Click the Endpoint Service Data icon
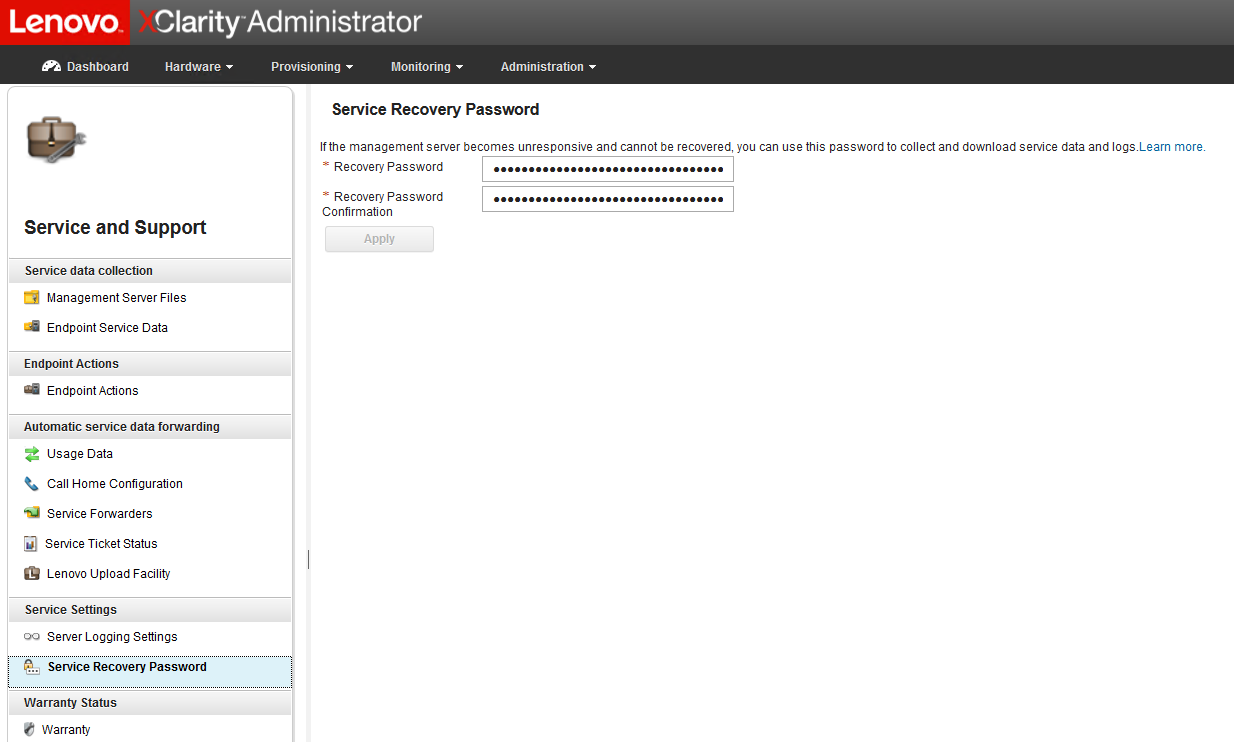Screen dimensions: 1234x742 [x=31, y=327]
